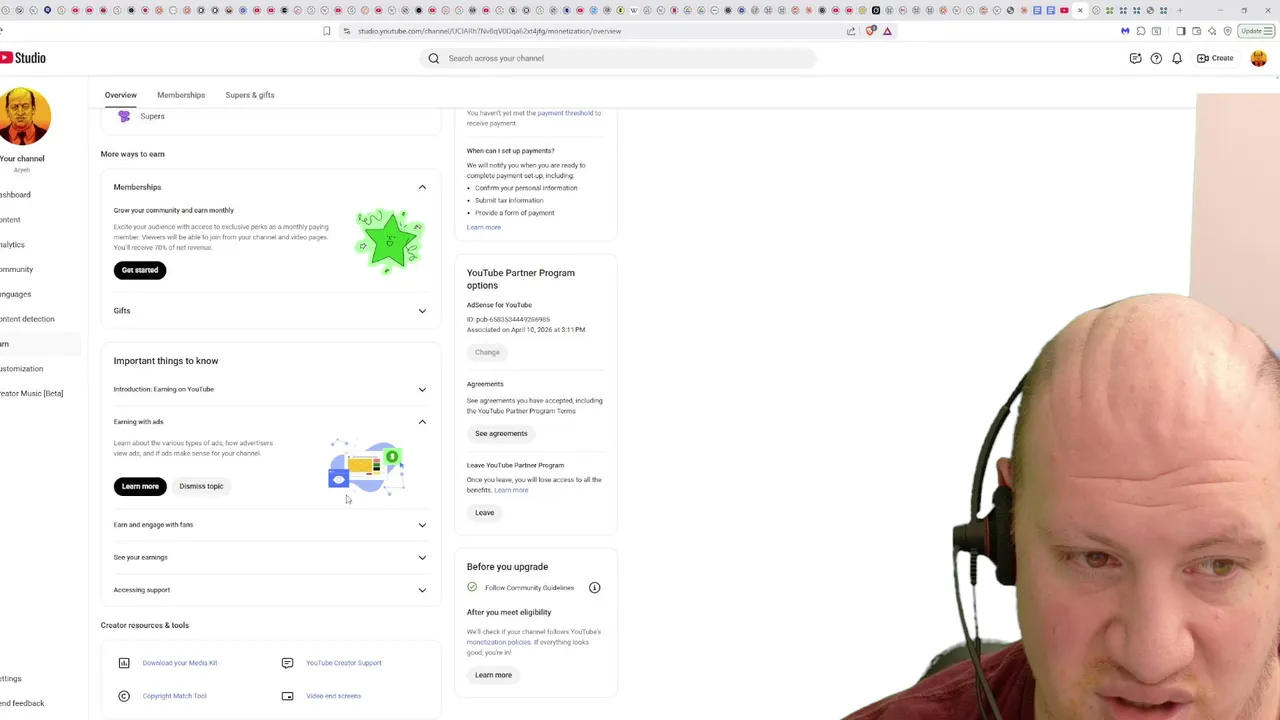Click the Dismiss topic button
This screenshot has height=720, width=1280.
point(201,486)
